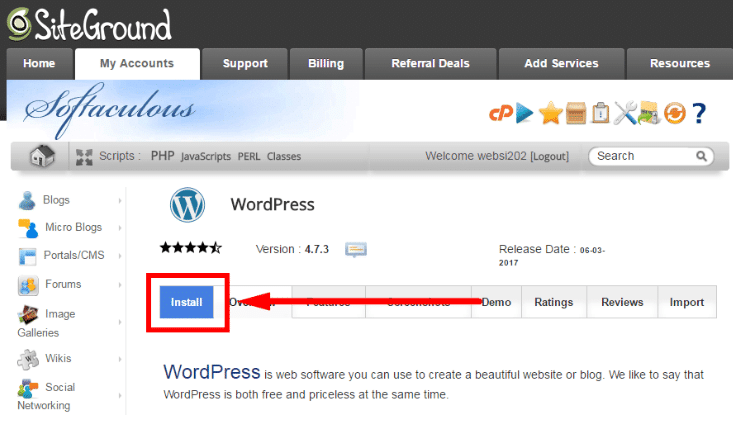Image resolution: width=733 pixels, height=422 pixels.
Task: Click the Social Networking category icon
Action: (28, 388)
